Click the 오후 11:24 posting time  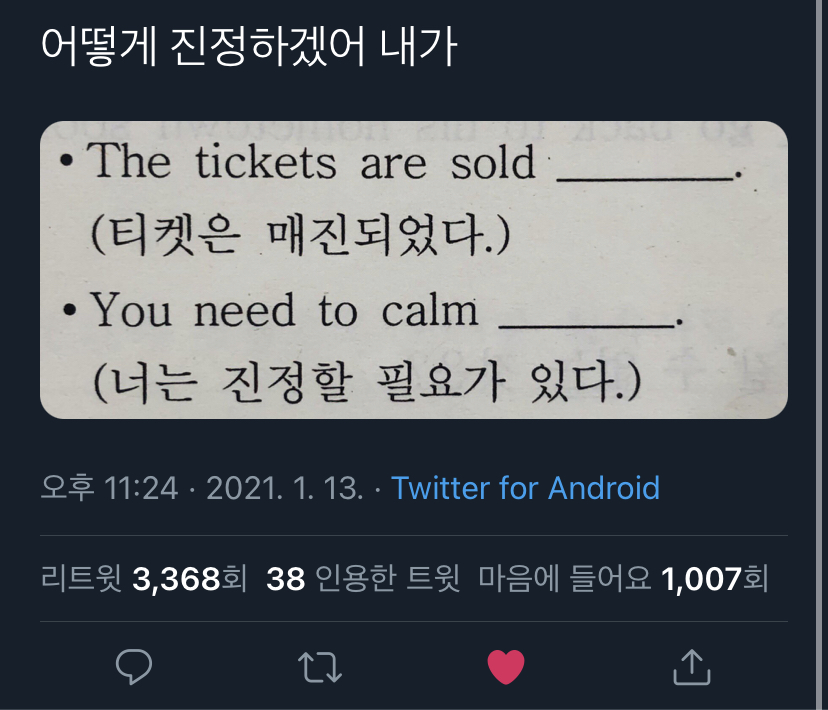[109, 488]
